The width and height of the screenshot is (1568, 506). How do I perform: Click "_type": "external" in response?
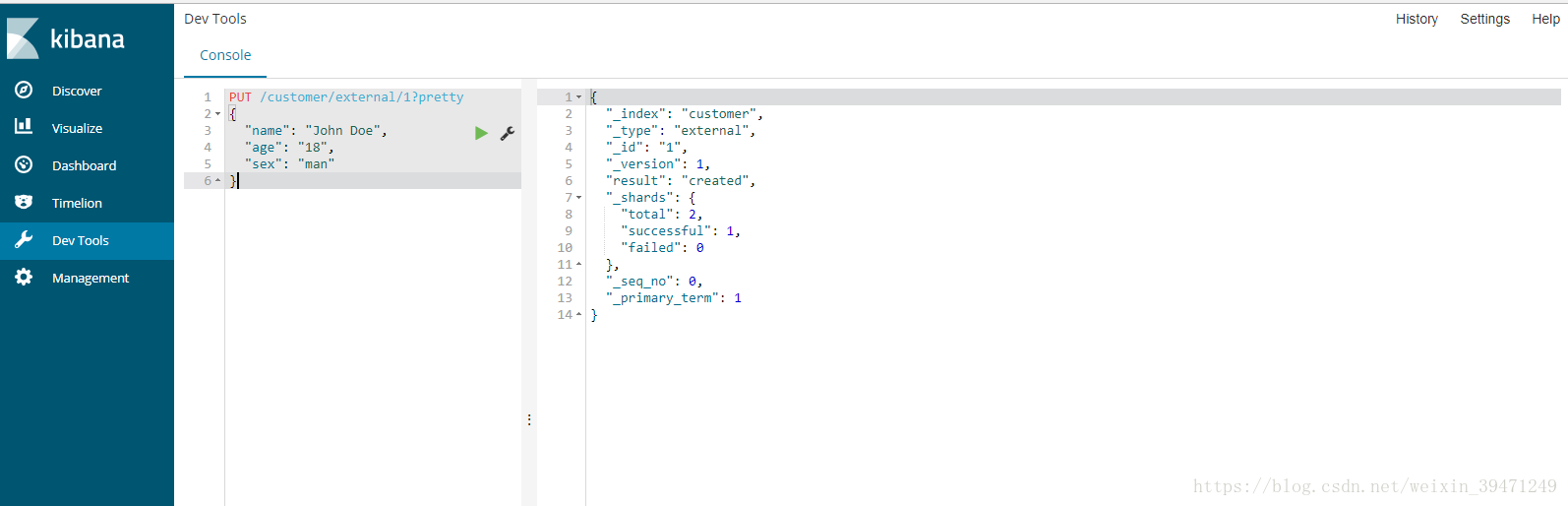coord(680,131)
